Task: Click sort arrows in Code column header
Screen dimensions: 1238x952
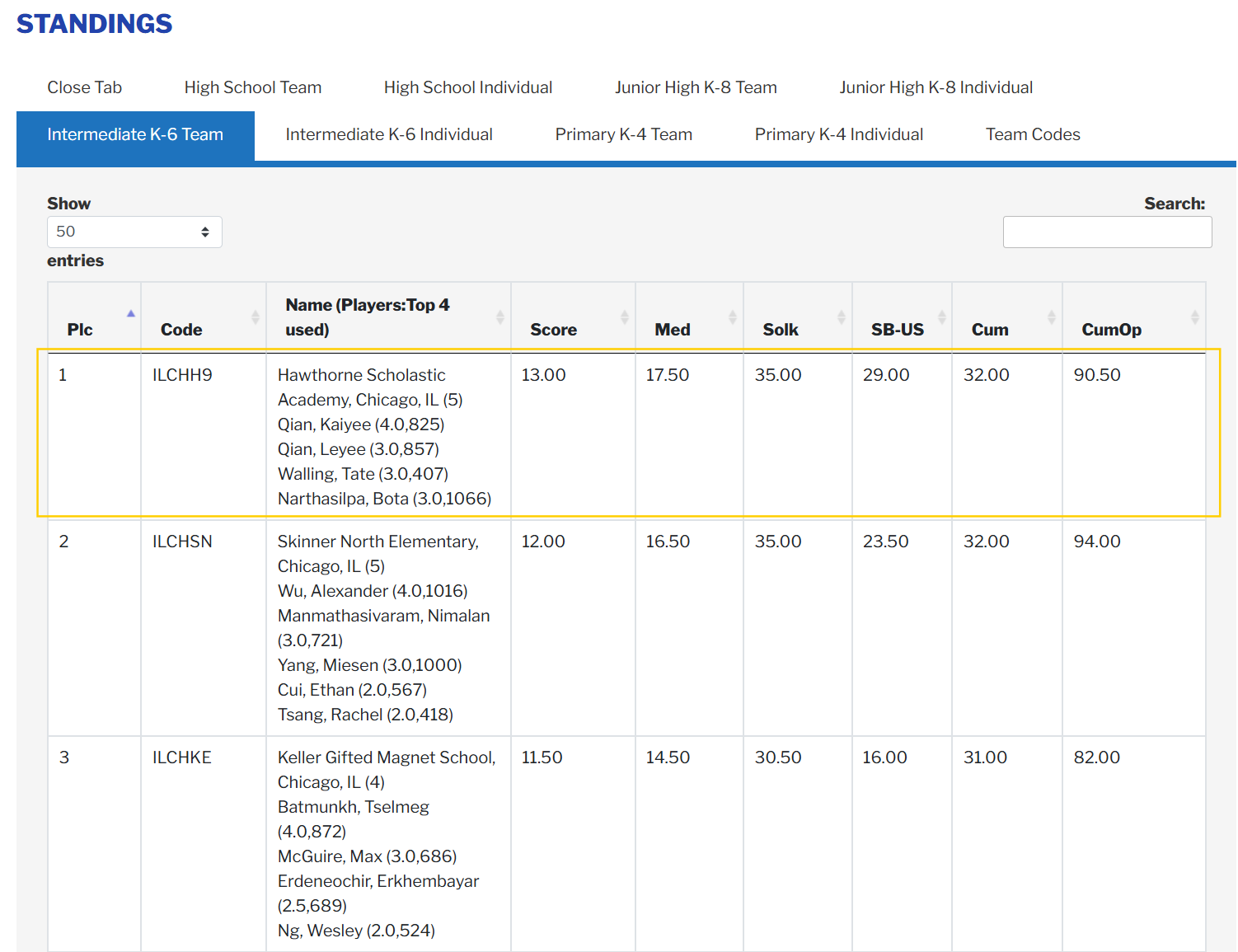Action: pos(255,317)
